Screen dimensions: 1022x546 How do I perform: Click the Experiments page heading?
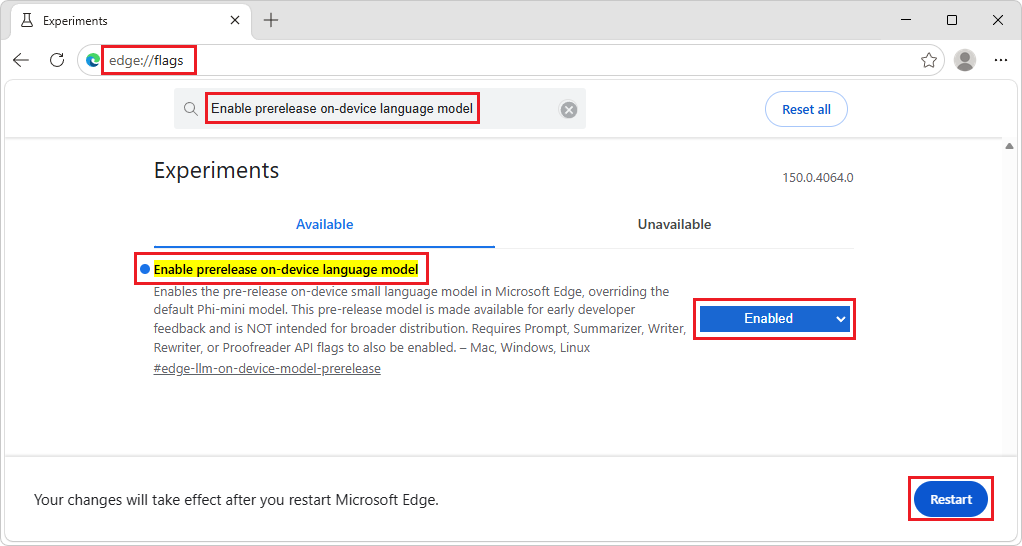point(216,170)
